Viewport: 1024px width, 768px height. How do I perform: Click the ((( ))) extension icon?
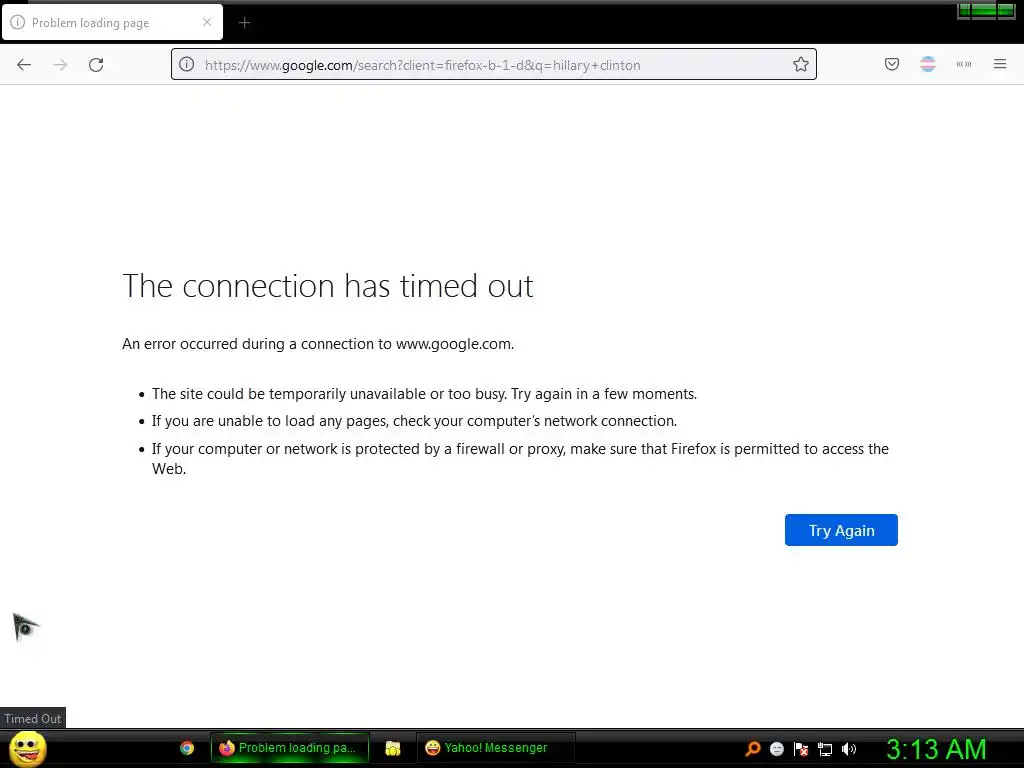pyautogui.click(x=964, y=64)
